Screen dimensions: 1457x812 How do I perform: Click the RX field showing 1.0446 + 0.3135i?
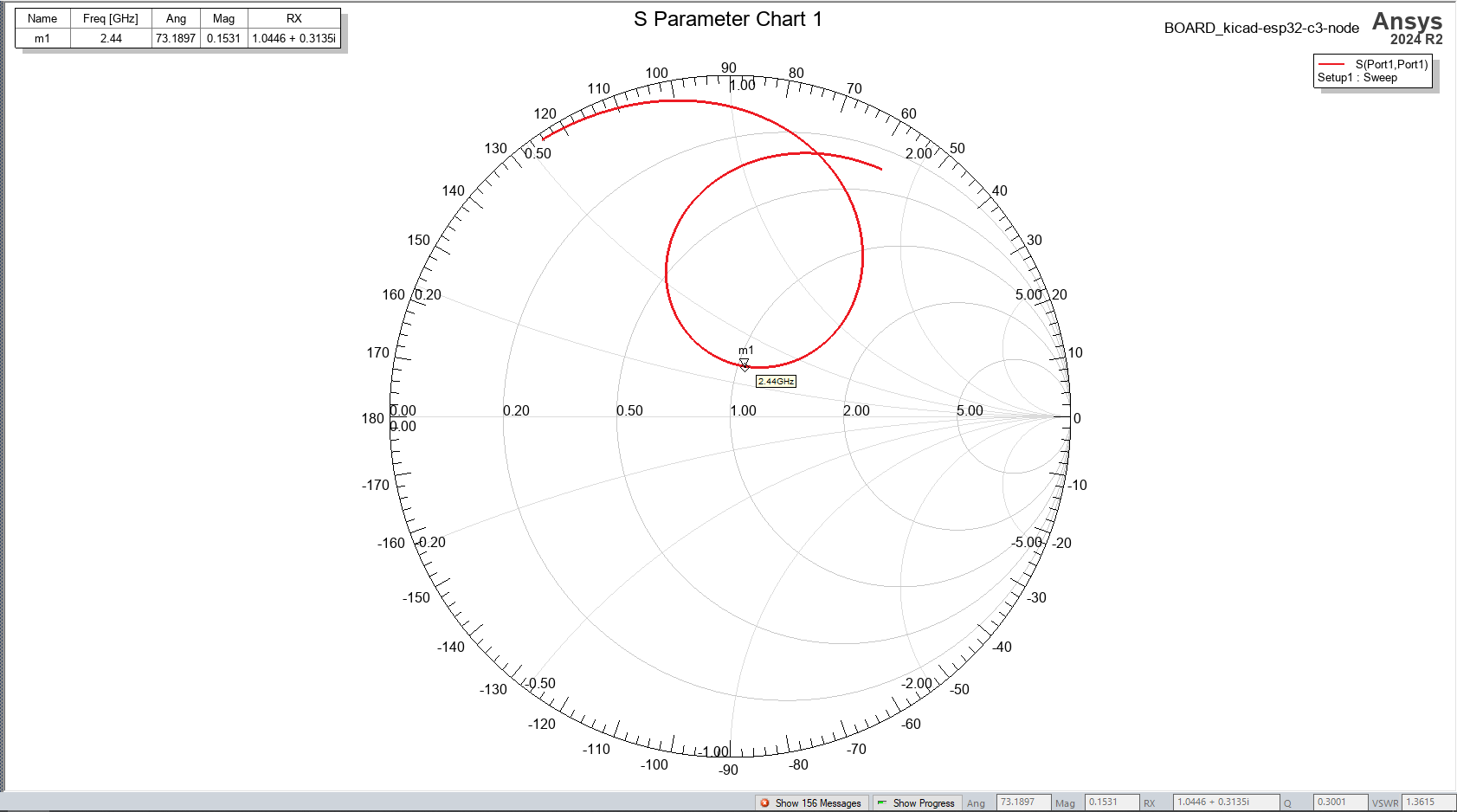1226,802
